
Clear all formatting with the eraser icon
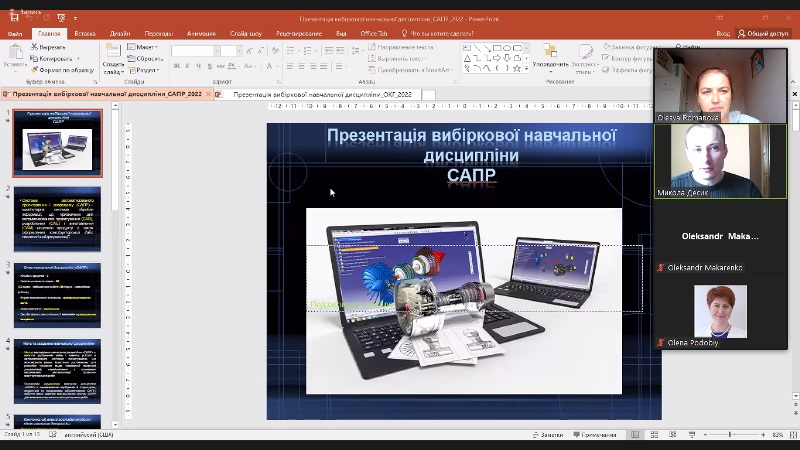(275, 51)
